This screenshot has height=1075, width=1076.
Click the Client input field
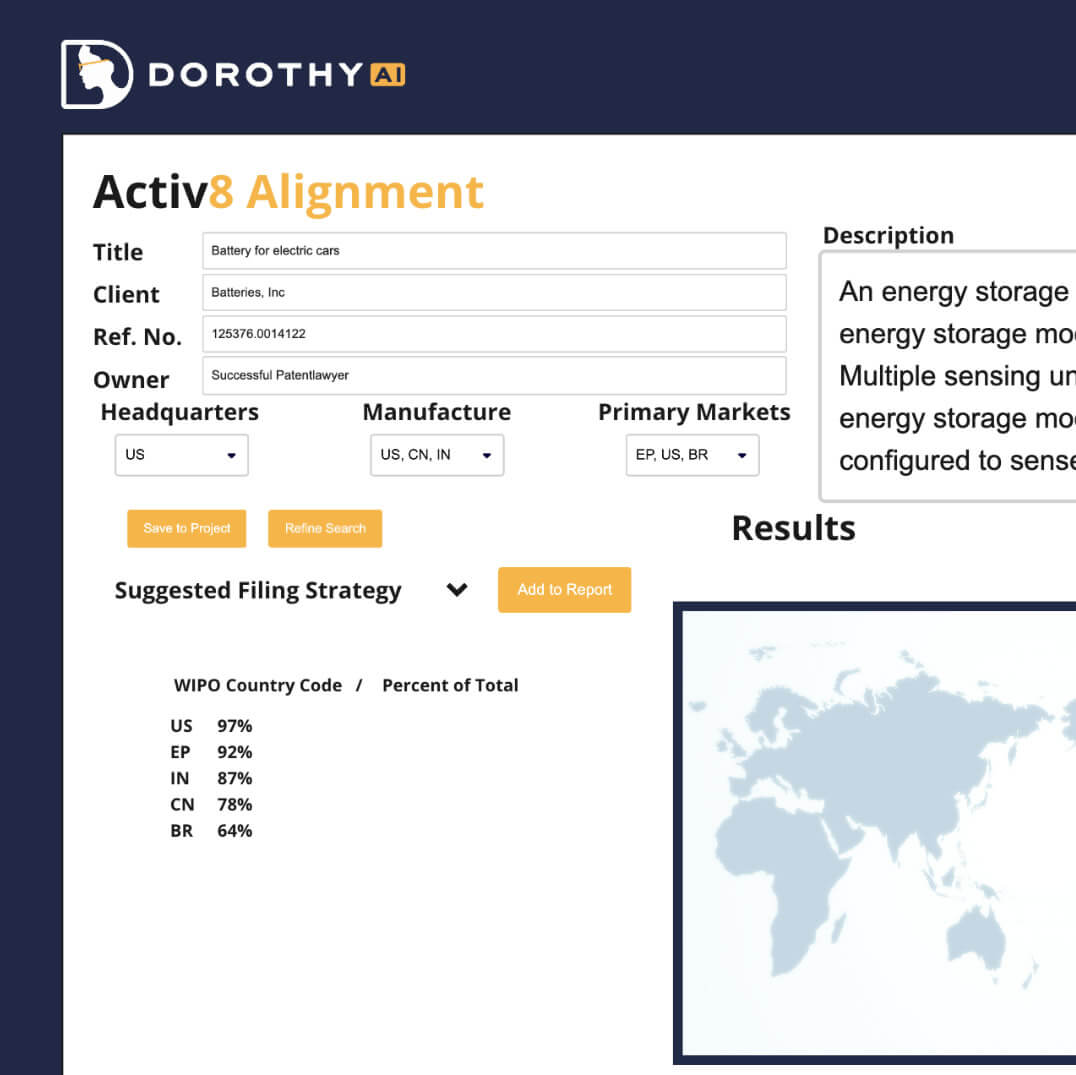tap(494, 293)
